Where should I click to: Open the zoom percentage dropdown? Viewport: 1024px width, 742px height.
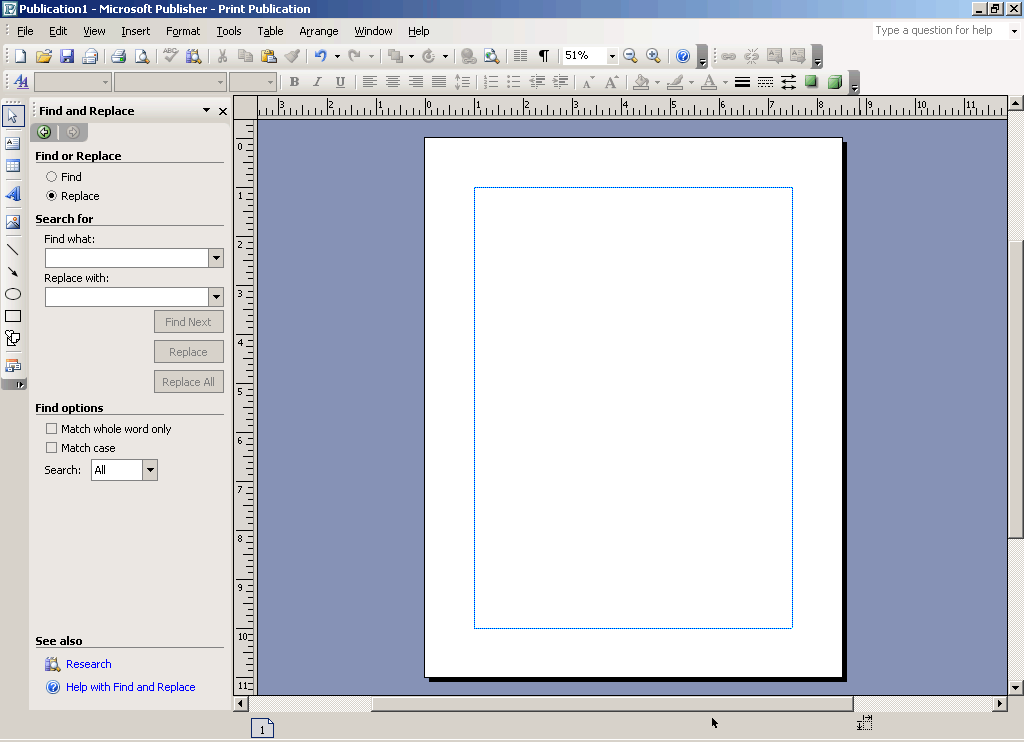click(x=612, y=57)
